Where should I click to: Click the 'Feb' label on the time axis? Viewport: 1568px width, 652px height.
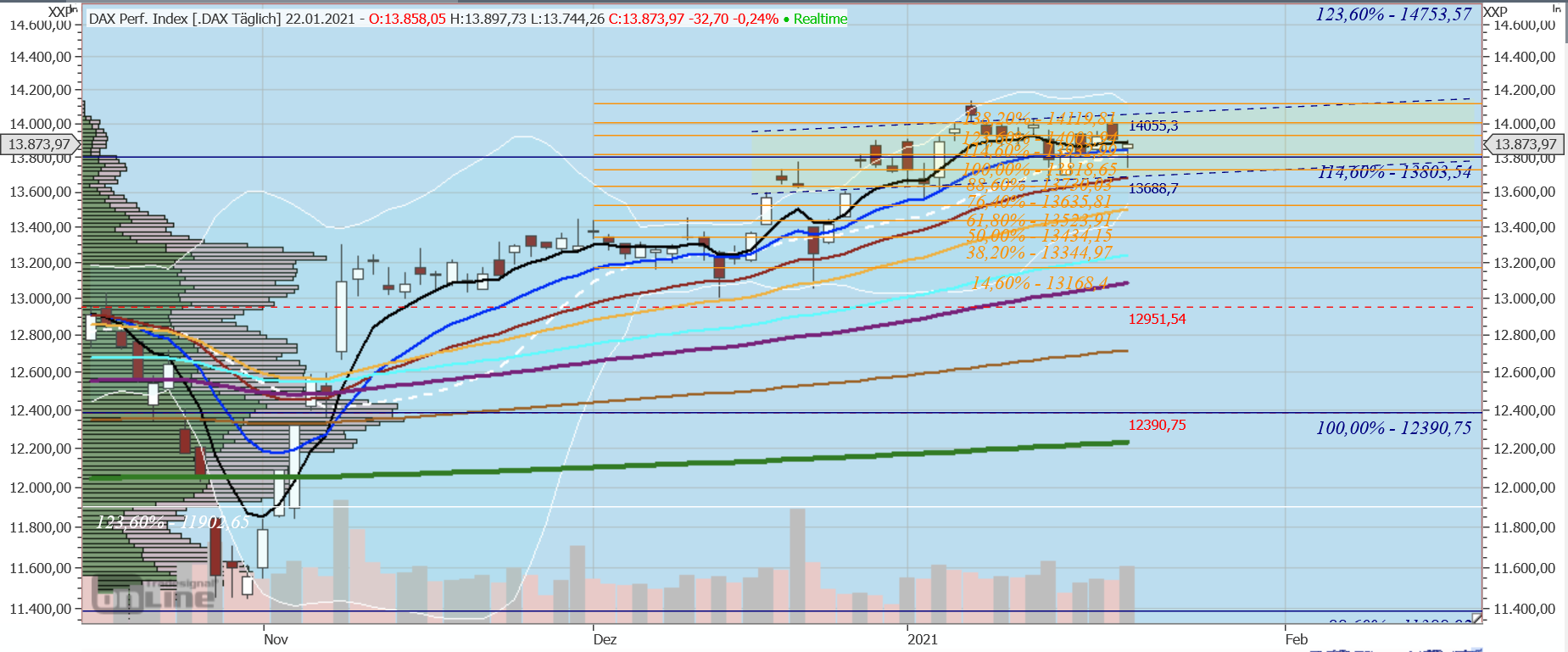coord(1297,639)
